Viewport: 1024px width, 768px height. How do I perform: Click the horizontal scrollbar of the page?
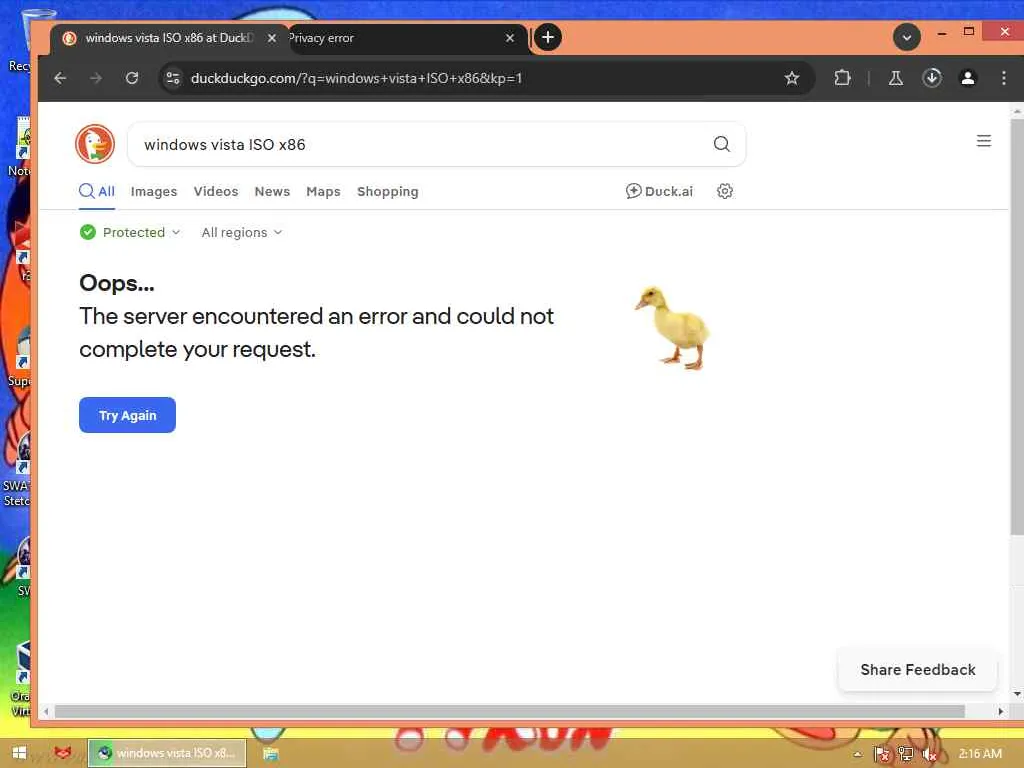tap(509, 711)
